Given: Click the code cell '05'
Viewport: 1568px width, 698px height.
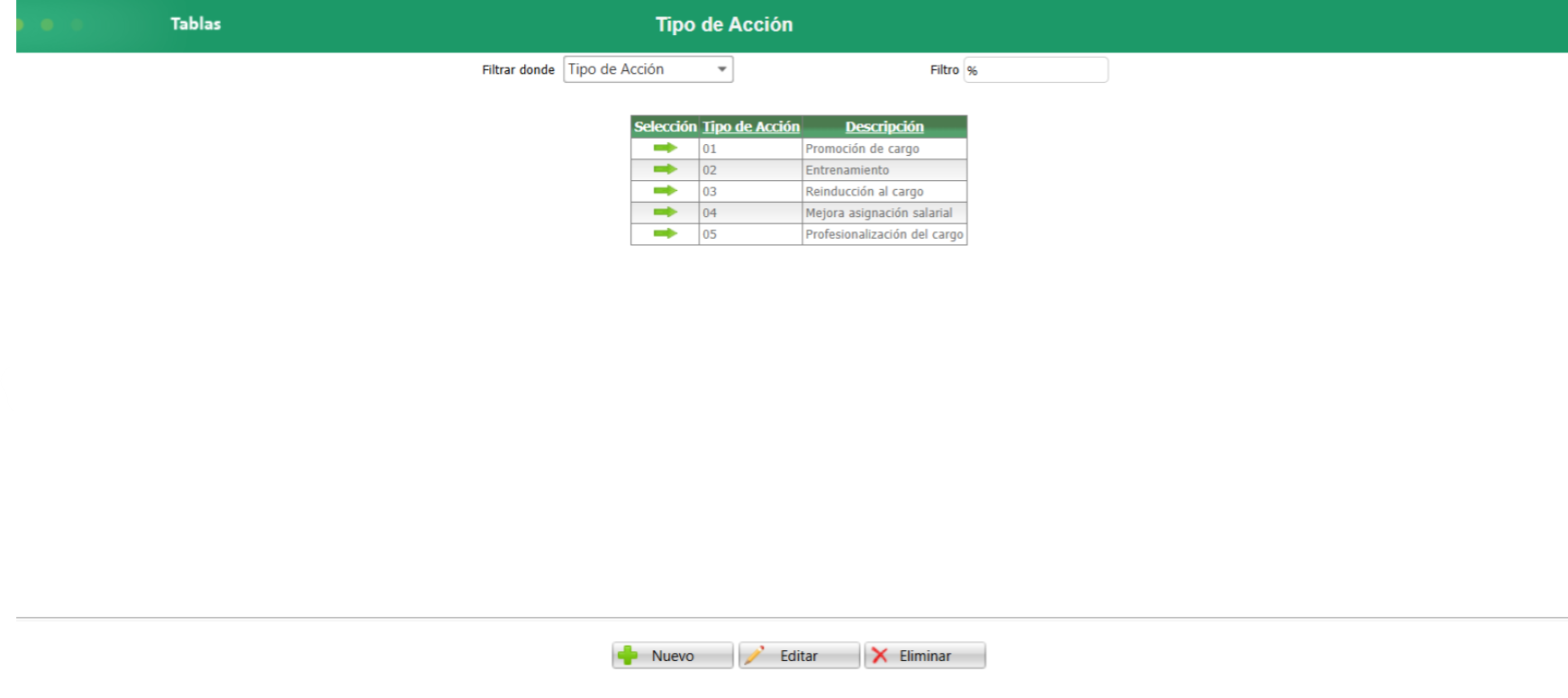Looking at the screenshot, I should pos(750,234).
